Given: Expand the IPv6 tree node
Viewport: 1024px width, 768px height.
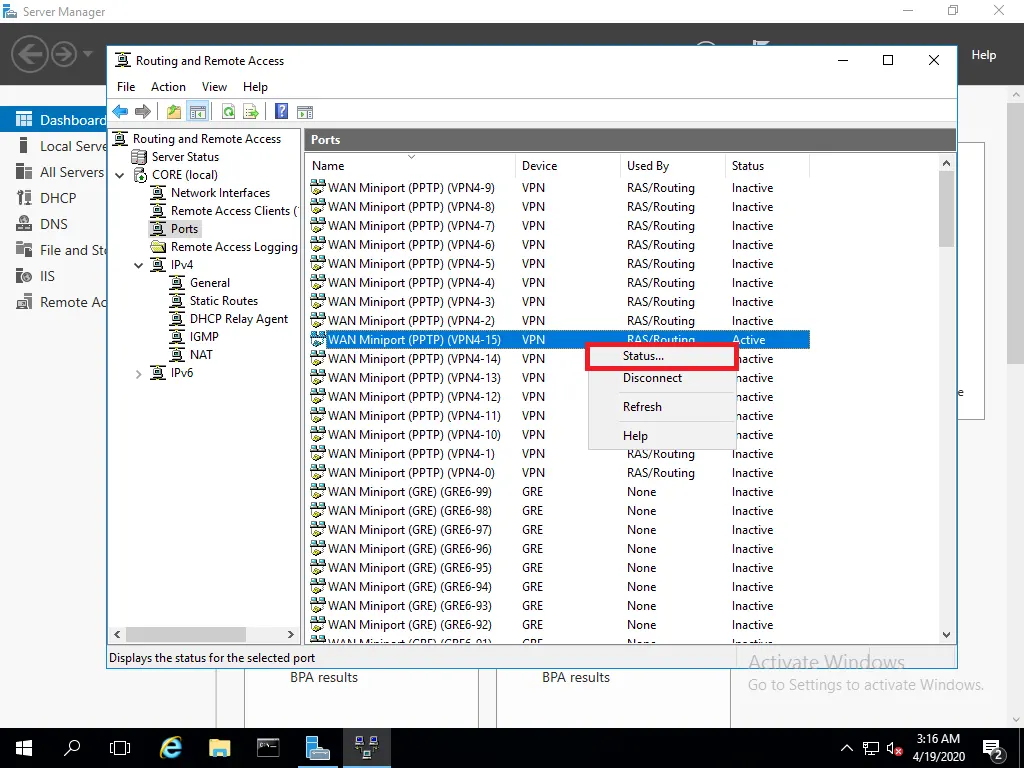Looking at the screenshot, I should point(138,374).
